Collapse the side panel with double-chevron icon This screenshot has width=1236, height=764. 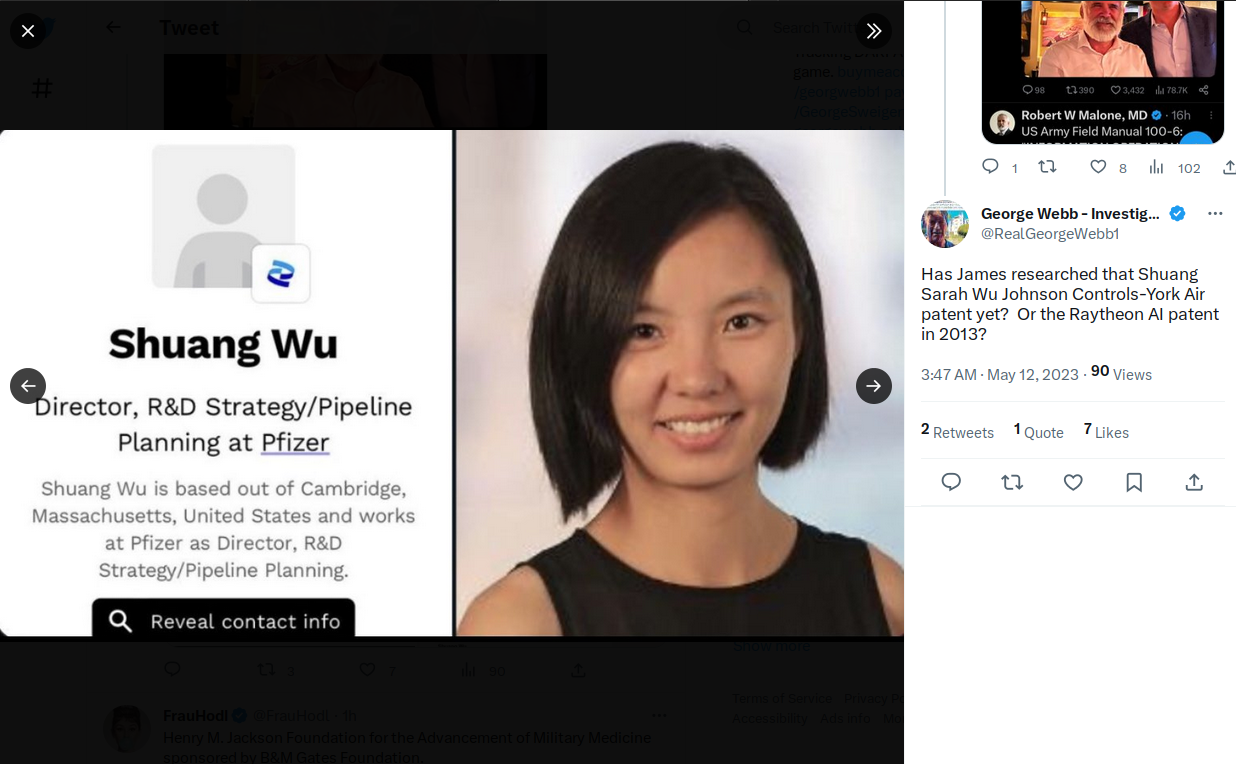pyautogui.click(x=873, y=31)
